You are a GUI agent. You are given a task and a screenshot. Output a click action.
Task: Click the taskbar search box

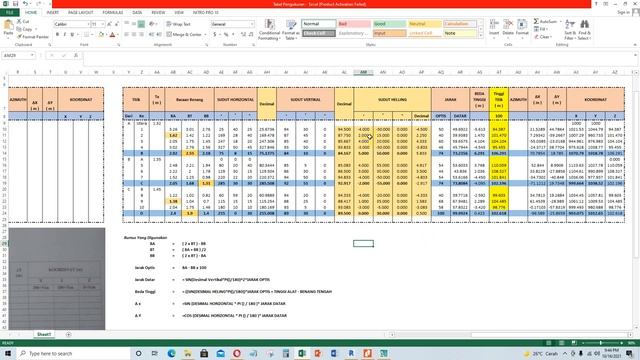coord(73,353)
